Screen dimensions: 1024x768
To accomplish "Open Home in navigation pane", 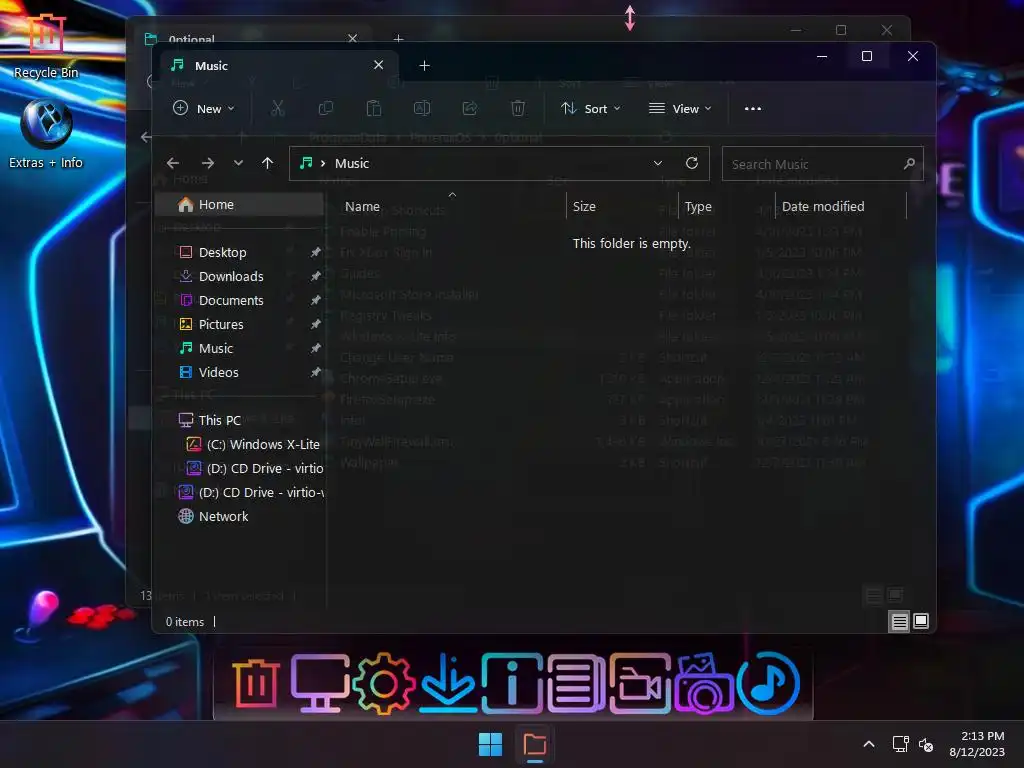I will (240, 204).
